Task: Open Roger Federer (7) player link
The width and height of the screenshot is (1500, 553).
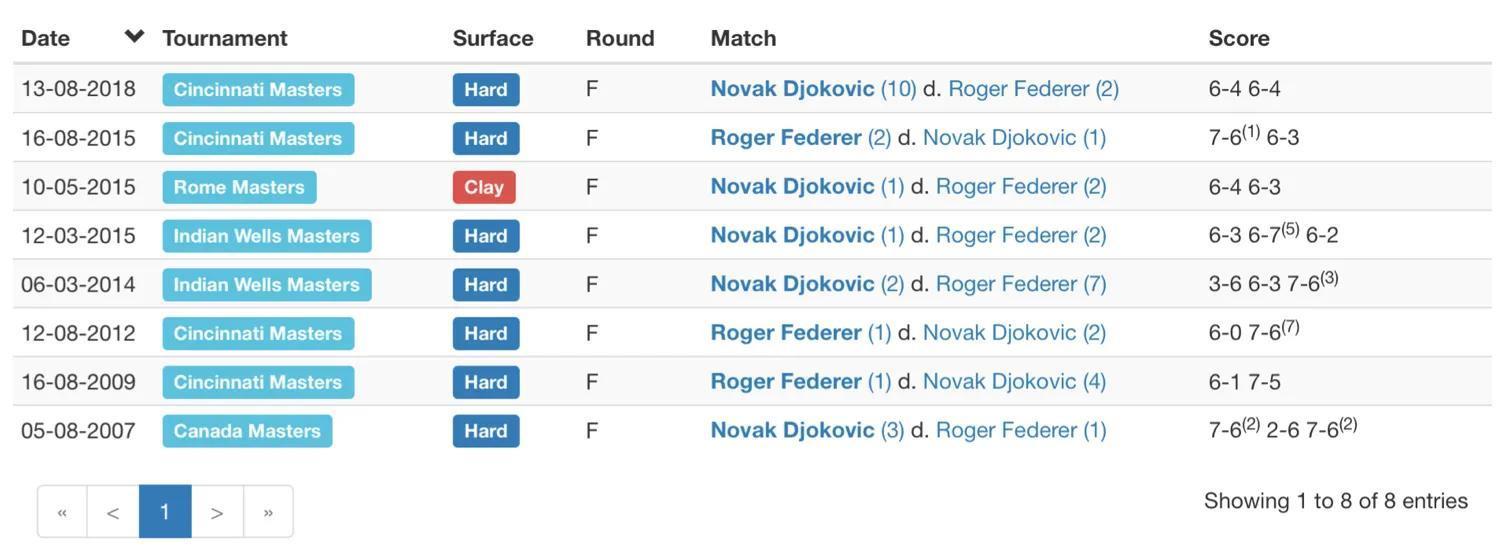Action: coord(1021,284)
